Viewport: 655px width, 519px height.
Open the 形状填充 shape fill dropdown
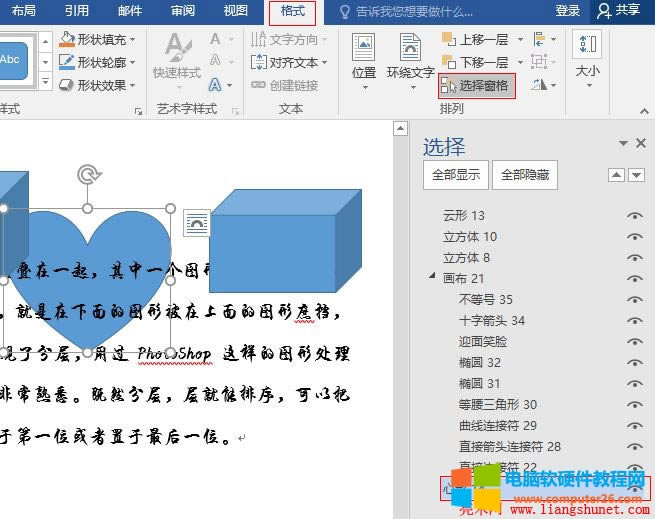(136, 40)
